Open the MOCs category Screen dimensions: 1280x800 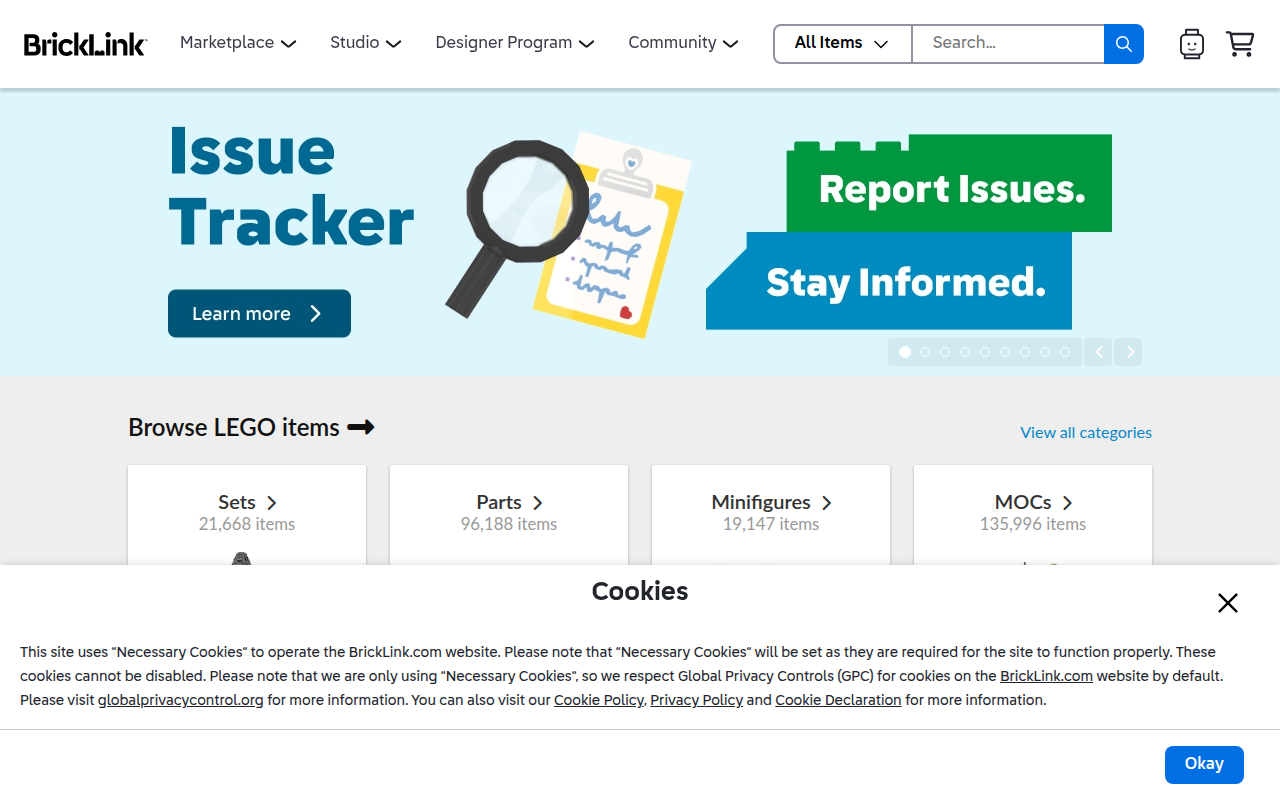1033,502
